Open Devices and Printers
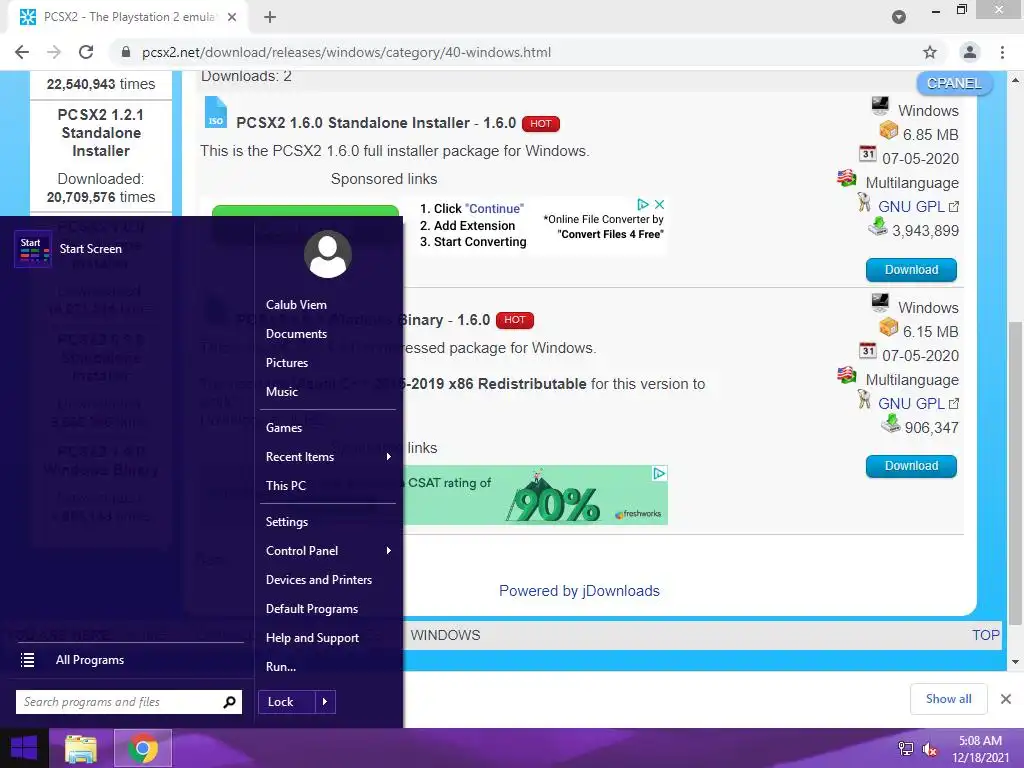1024x768 pixels. (319, 580)
